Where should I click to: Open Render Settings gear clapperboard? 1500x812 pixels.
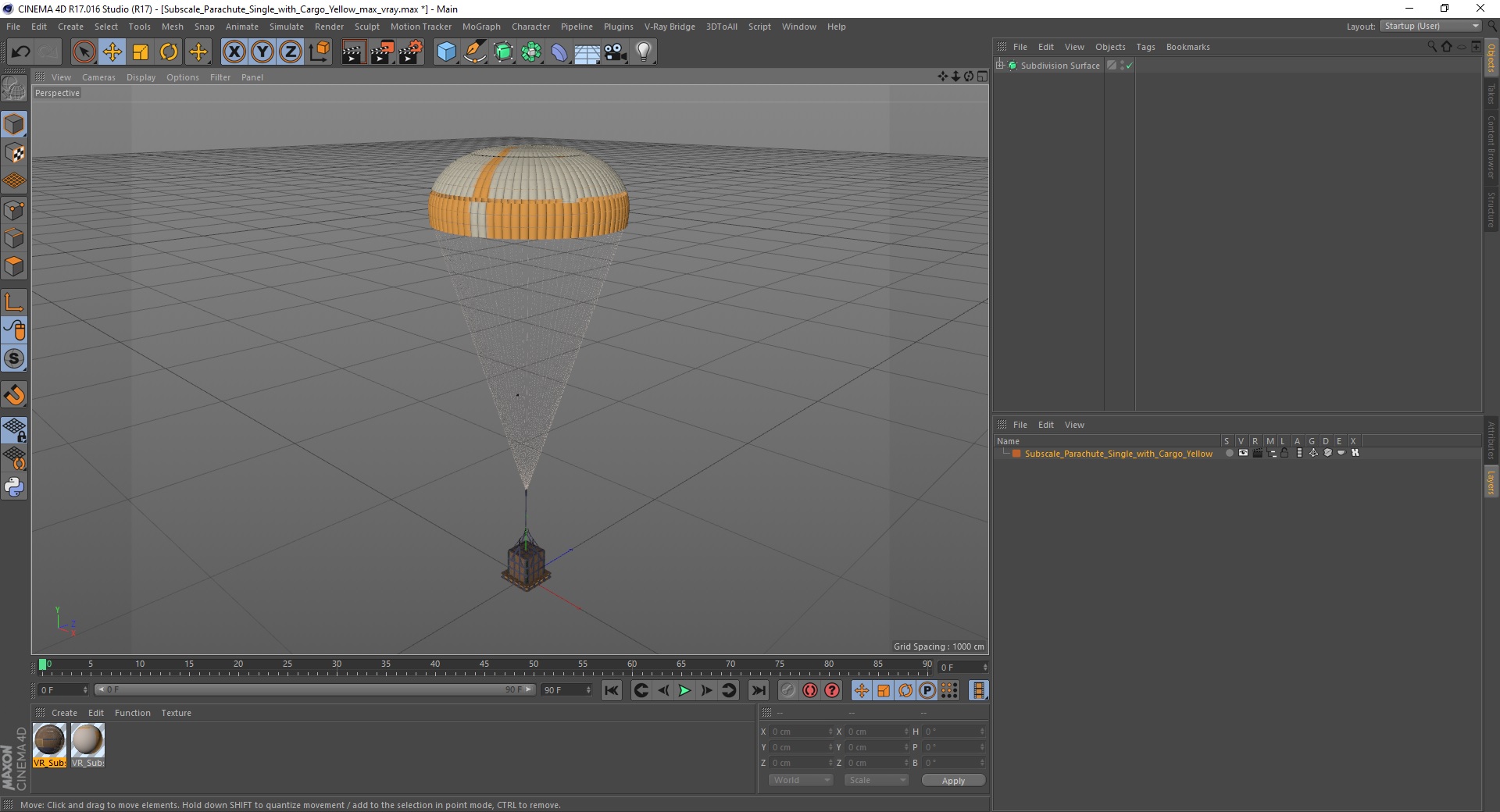[411, 52]
